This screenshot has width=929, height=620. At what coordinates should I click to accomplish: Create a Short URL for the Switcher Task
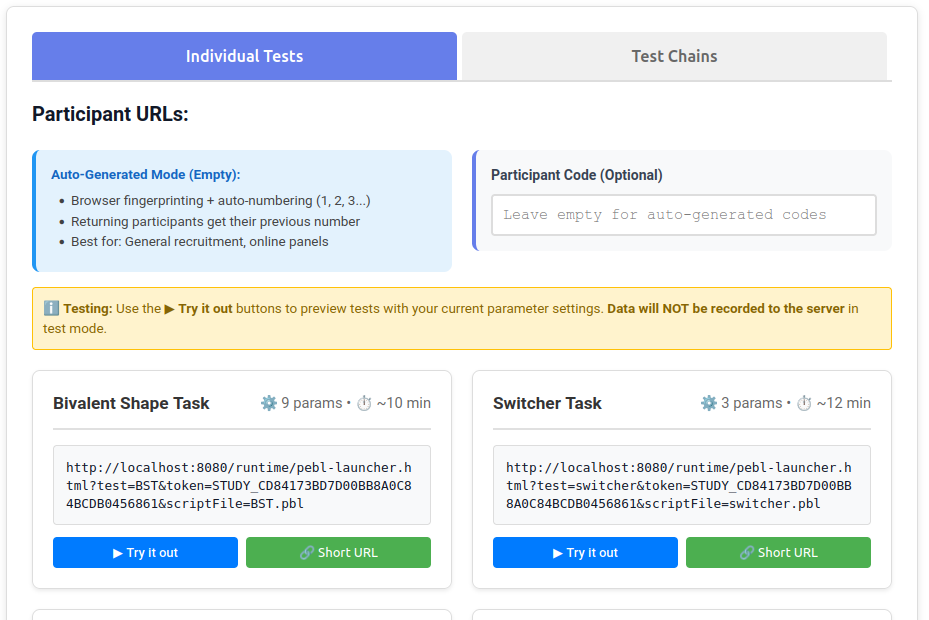click(x=778, y=552)
